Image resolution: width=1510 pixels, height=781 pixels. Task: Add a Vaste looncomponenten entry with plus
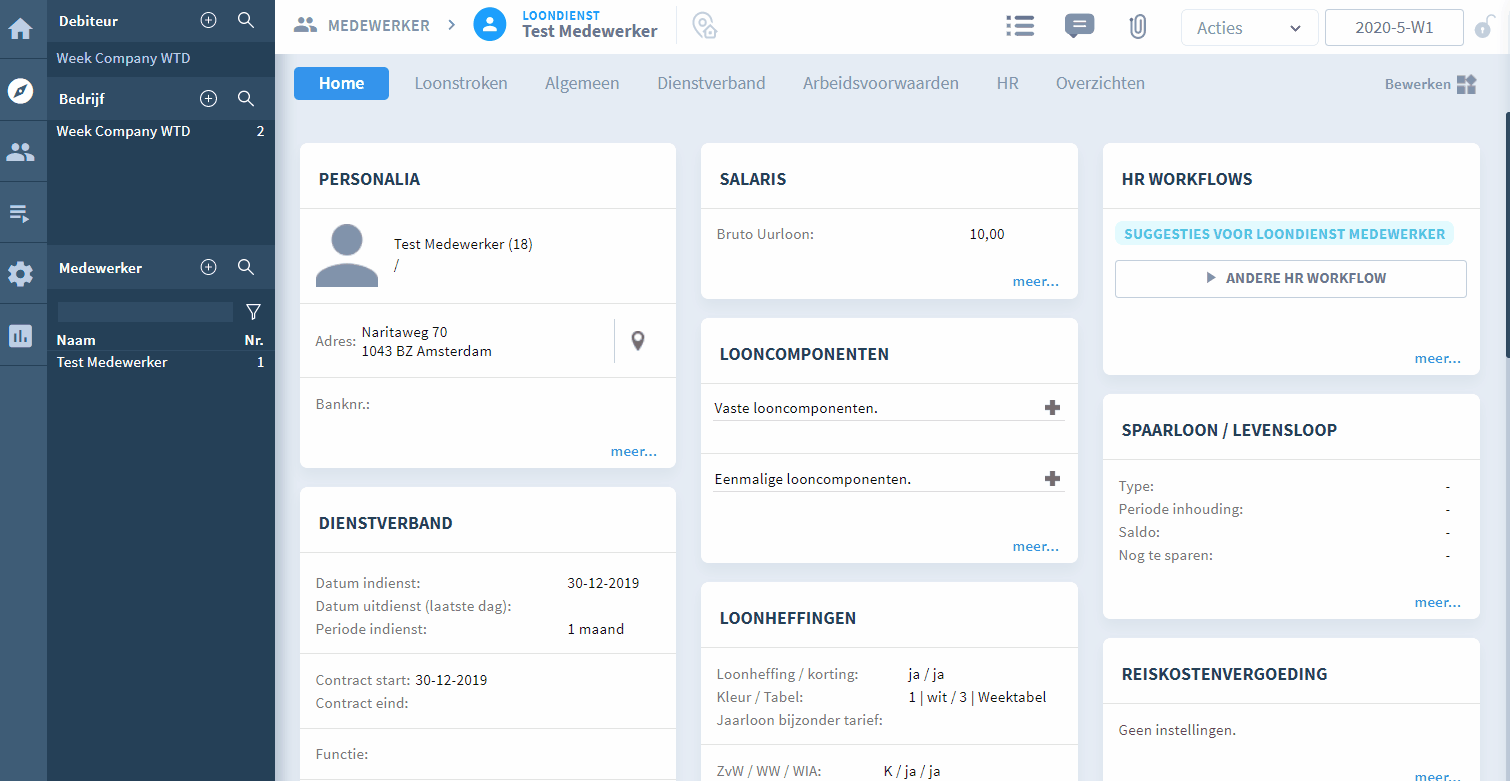pos(1052,408)
